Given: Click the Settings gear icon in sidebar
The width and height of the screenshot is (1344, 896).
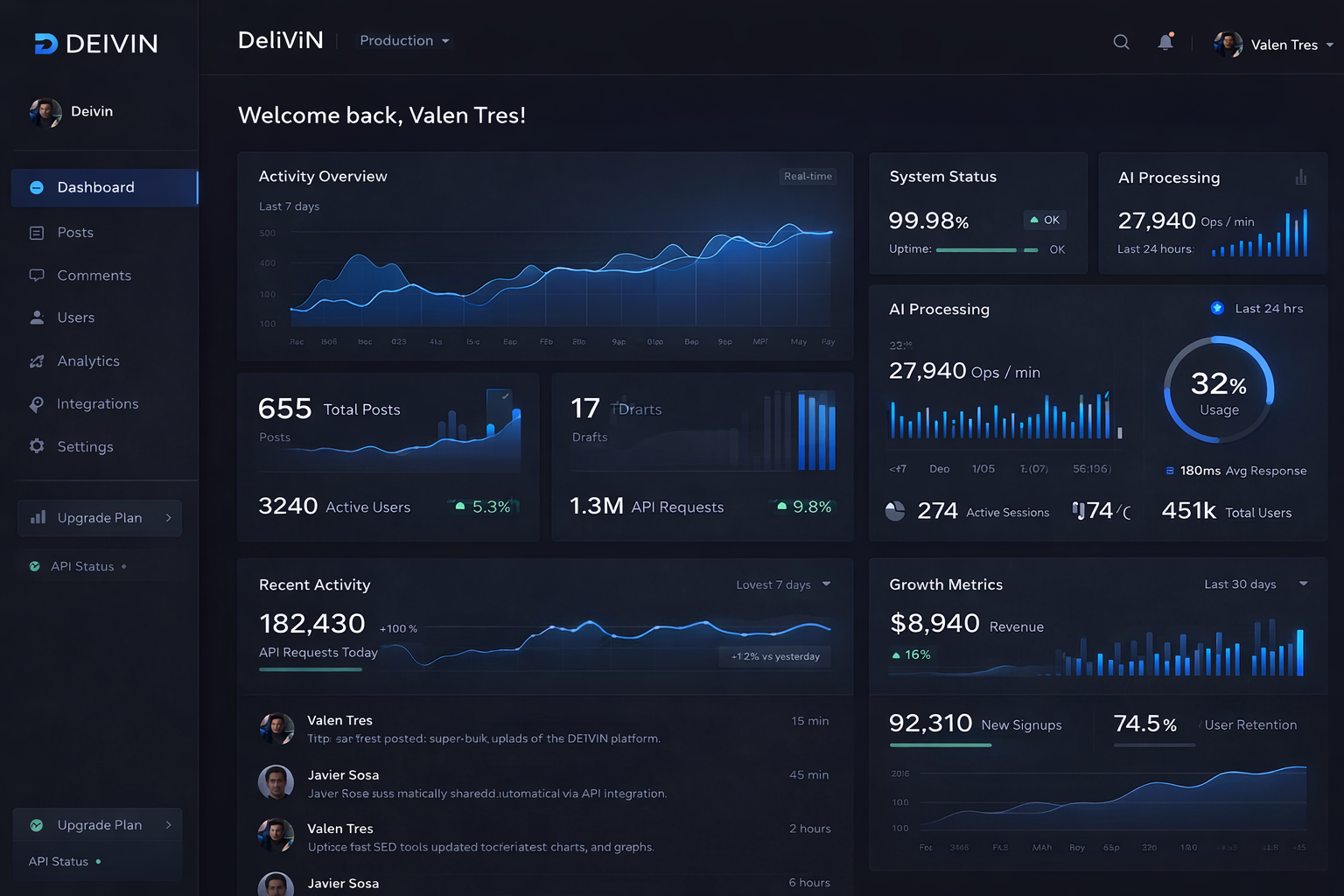Looking at the screenshot, I should pyautogui.click(x=37, y=446).
